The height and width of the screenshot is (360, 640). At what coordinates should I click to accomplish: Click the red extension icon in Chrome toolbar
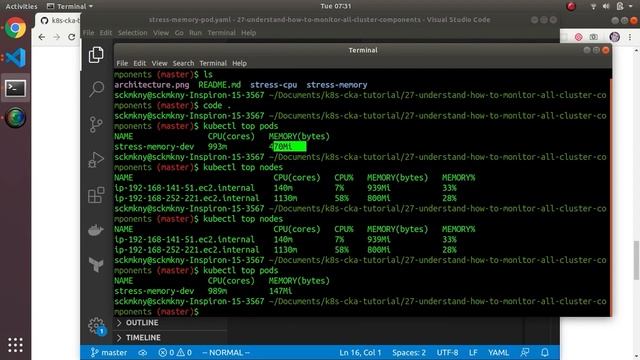578,37
